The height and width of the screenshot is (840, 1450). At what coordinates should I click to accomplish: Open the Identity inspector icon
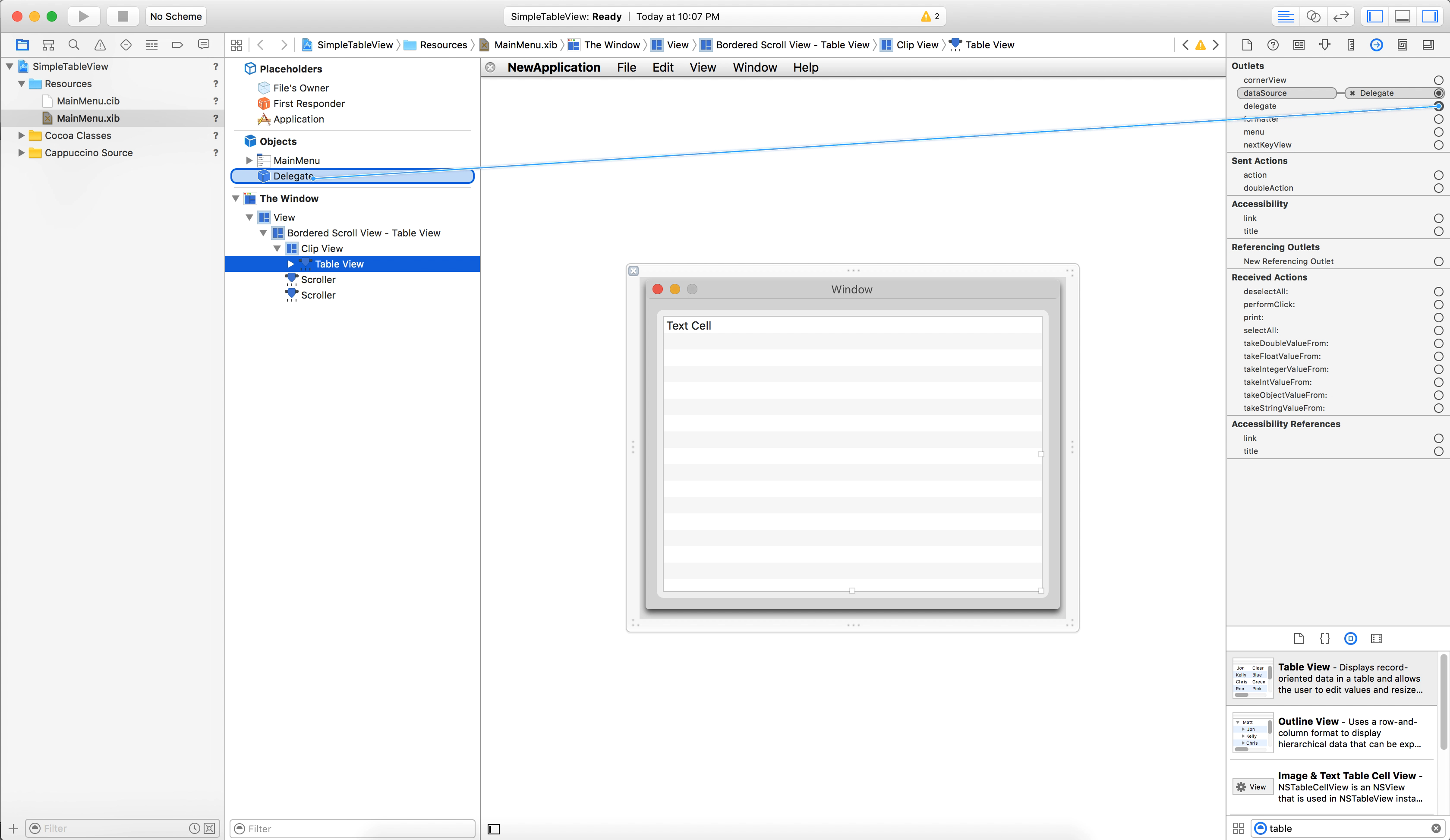click(1299, 45)
